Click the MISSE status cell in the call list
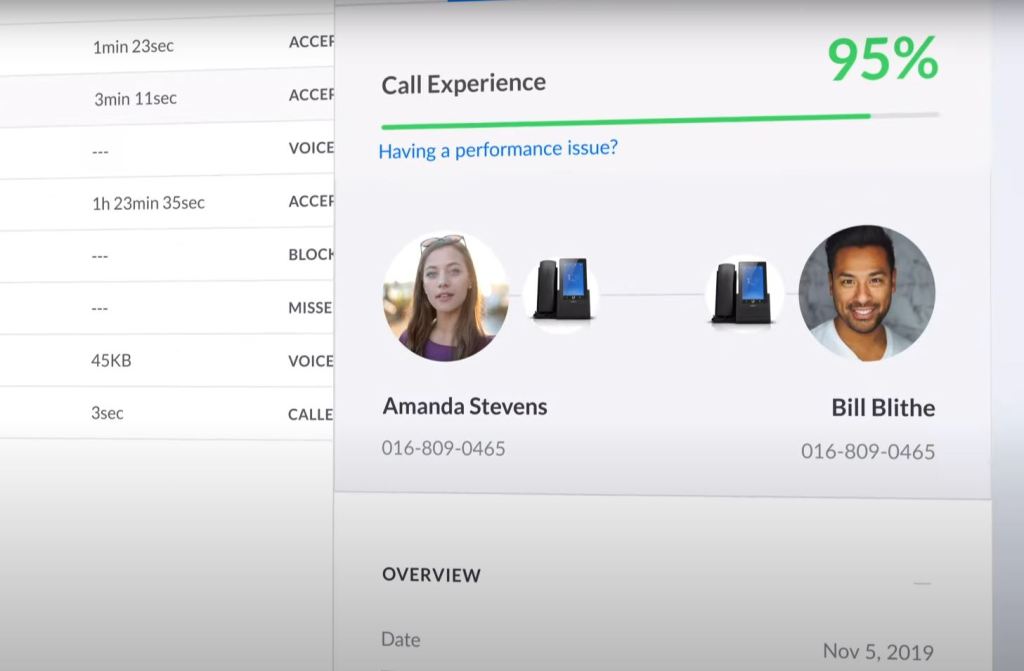This screenshot has height=671, width=1024. [310, 308]
